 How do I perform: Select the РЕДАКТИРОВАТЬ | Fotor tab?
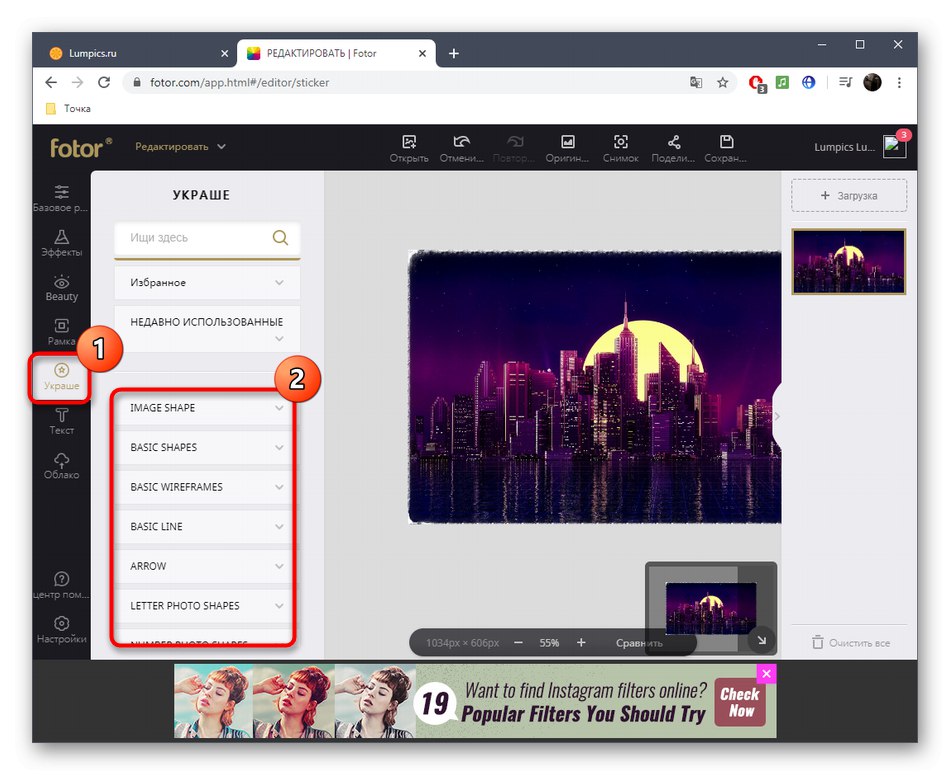coord(336,53)
